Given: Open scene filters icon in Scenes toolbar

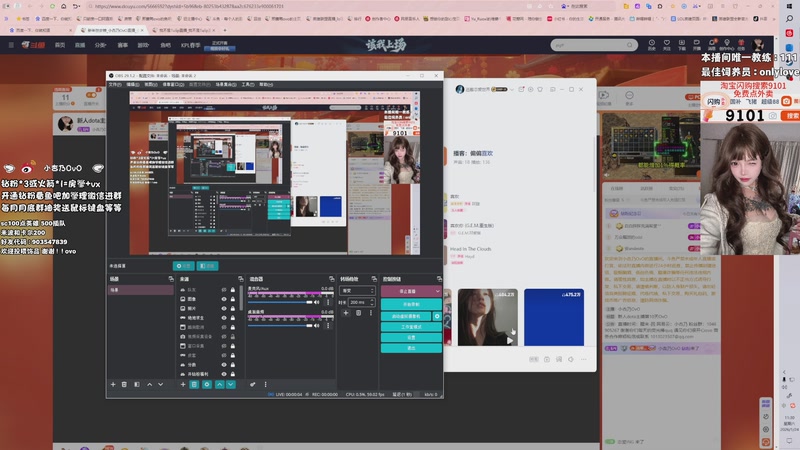Looking at the screenshot, I should [x=137, y=384].
